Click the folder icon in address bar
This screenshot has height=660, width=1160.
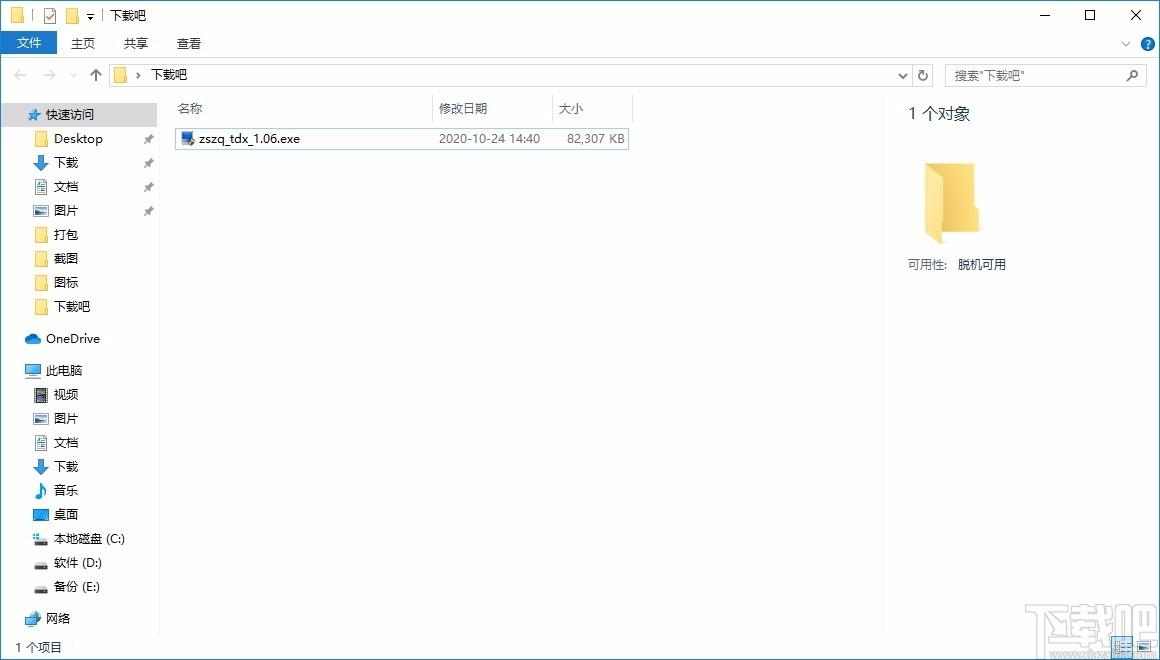(121, 75)
